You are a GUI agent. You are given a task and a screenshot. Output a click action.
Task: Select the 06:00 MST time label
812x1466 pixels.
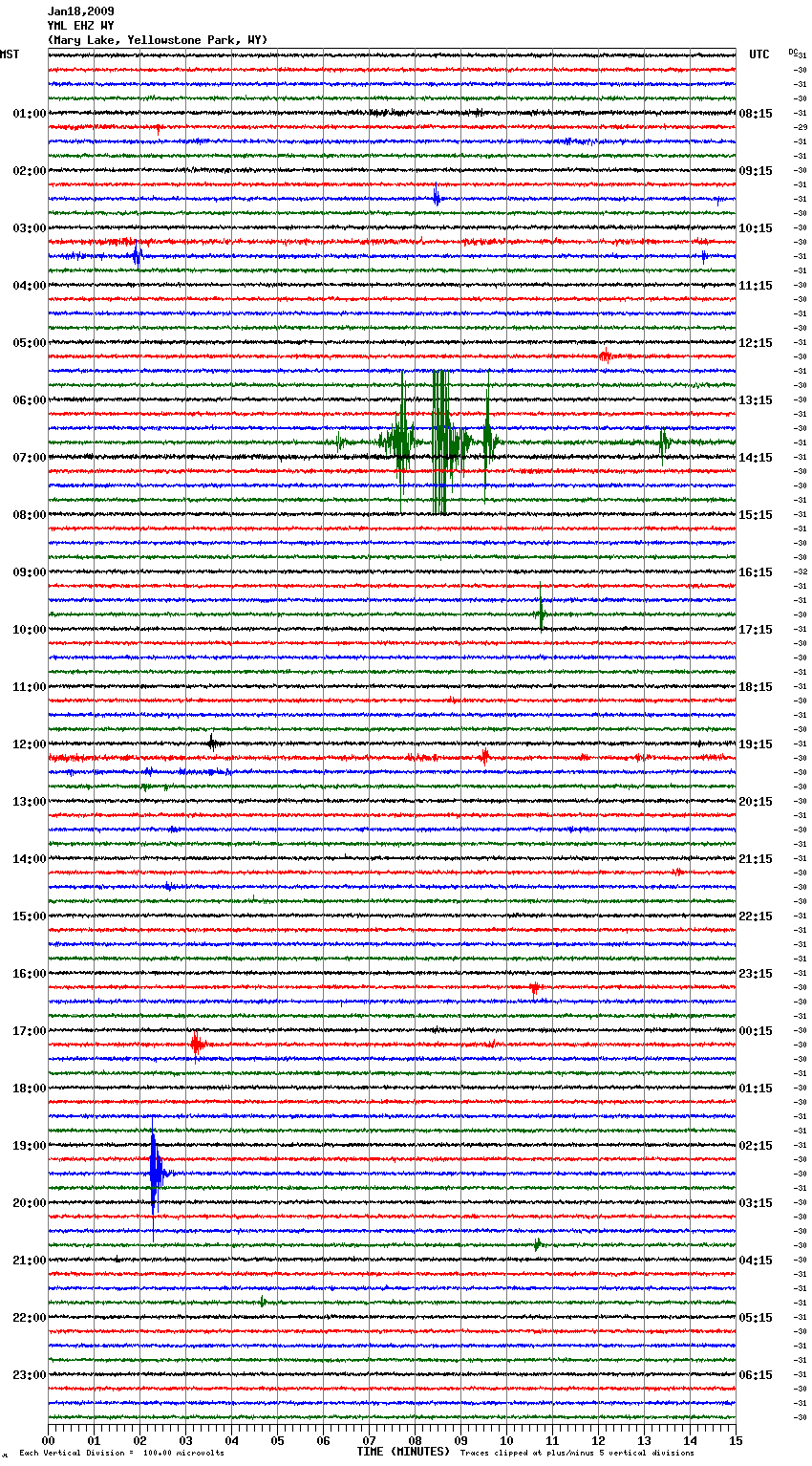point(30,400)
